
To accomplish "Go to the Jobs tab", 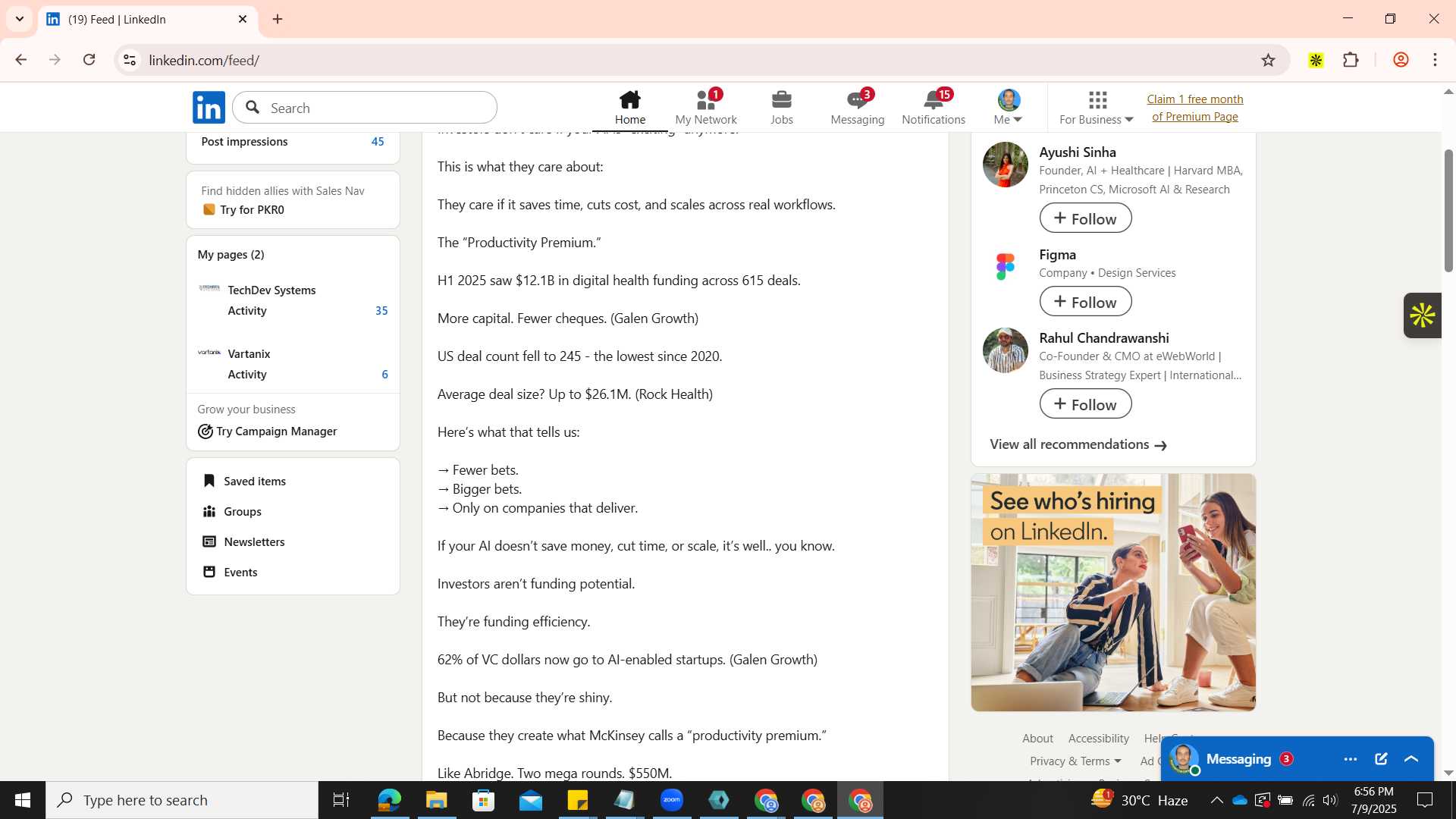I will coord(781,108).
